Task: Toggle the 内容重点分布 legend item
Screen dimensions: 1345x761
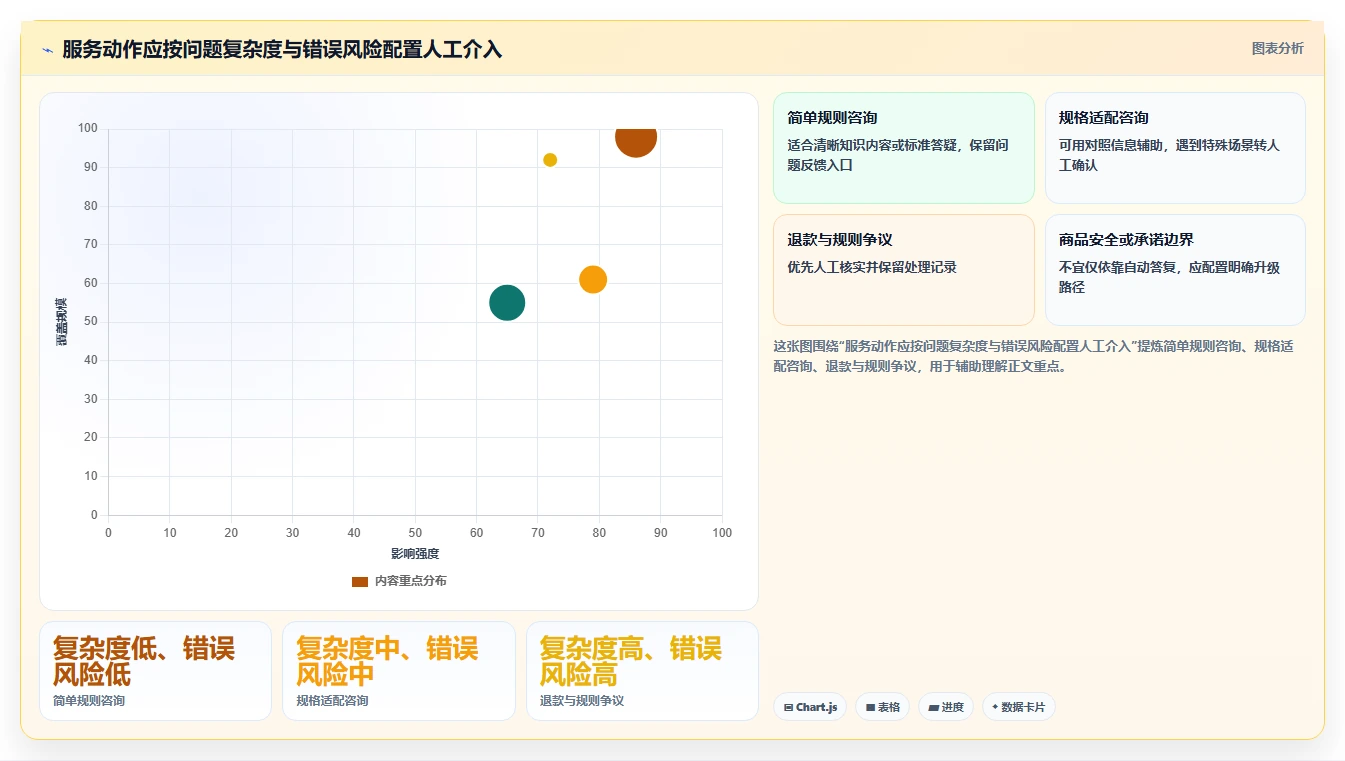Action: pos(399,581)
